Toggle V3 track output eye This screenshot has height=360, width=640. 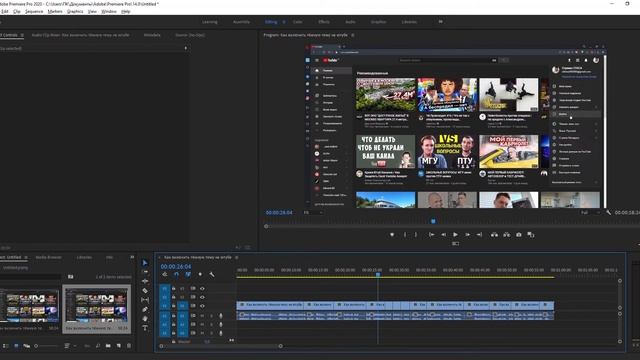pos(202,289)
